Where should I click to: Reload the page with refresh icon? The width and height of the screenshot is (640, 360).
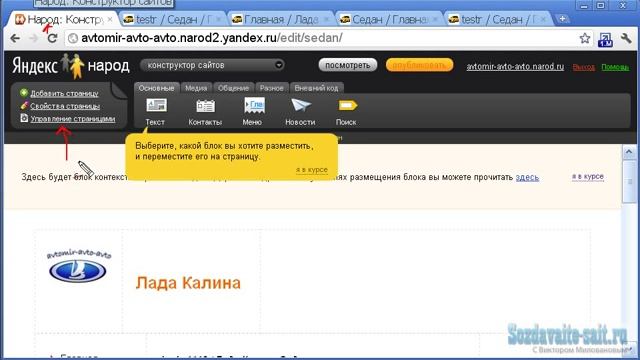click(52, 38)
